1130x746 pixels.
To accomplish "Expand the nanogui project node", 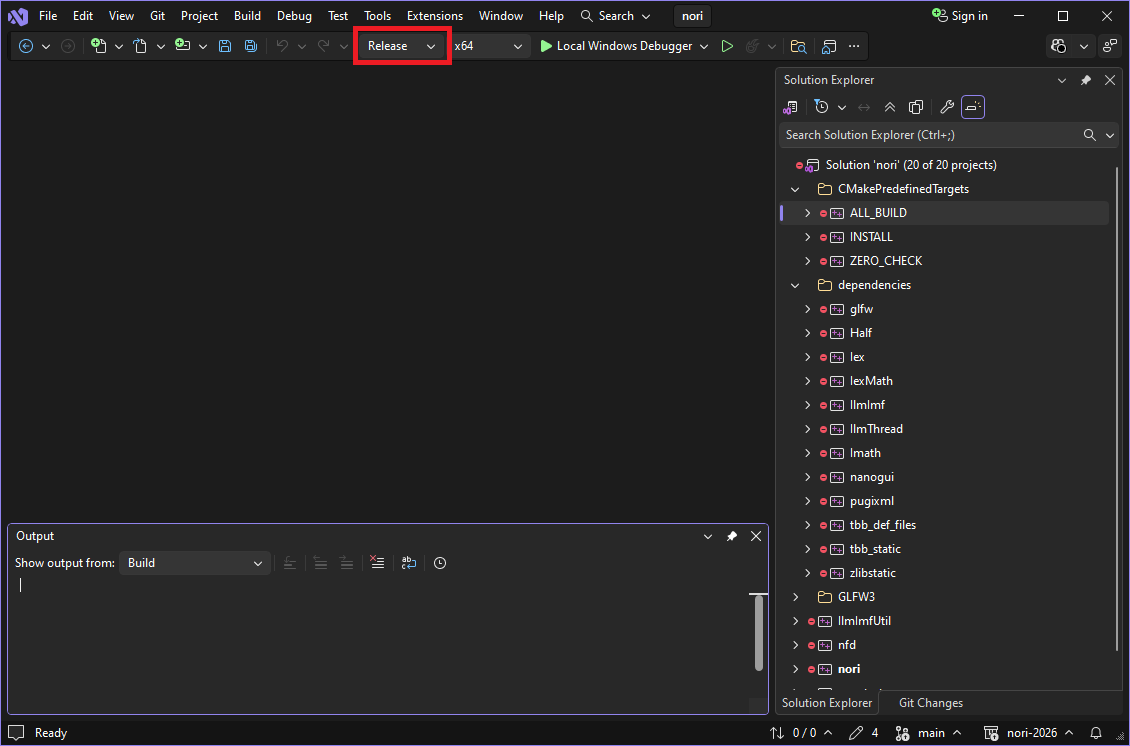I will (808, 477).
